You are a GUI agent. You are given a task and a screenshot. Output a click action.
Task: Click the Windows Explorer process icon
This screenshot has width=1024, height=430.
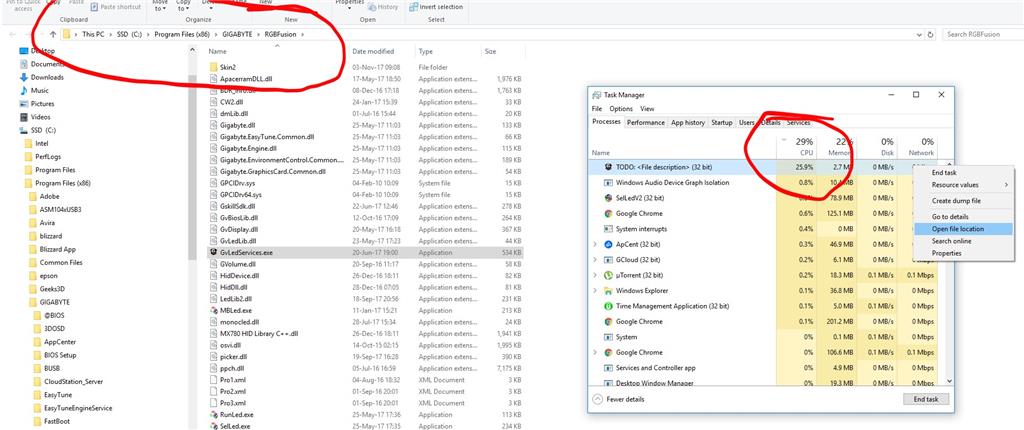(608, 290)
